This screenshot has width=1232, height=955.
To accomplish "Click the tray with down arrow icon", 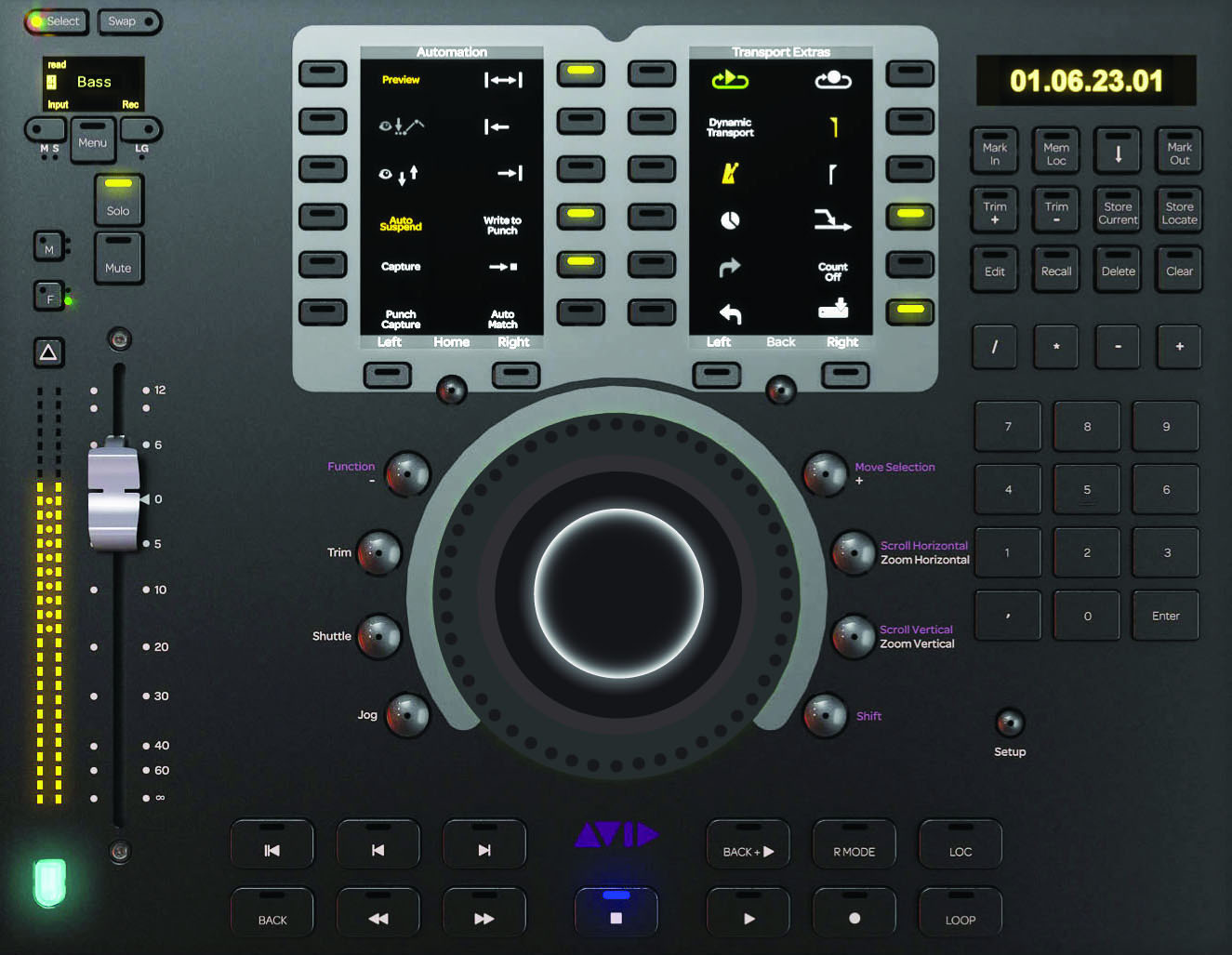I will point(833,308).
